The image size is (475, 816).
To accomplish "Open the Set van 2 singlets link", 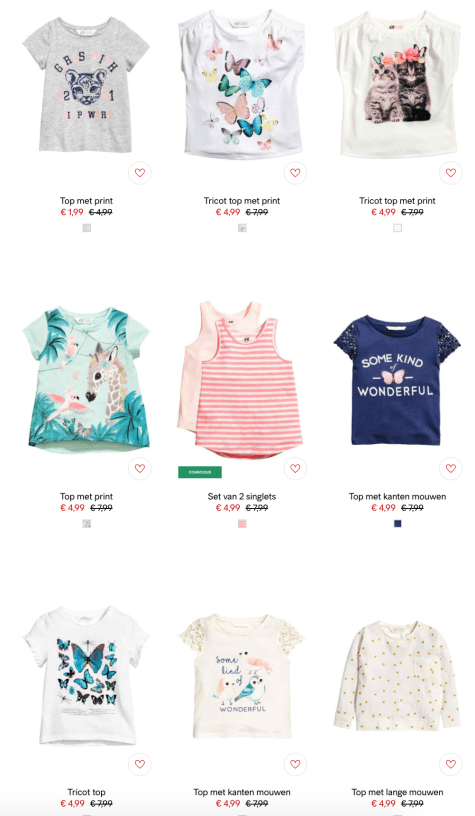I will pos(242,496).
